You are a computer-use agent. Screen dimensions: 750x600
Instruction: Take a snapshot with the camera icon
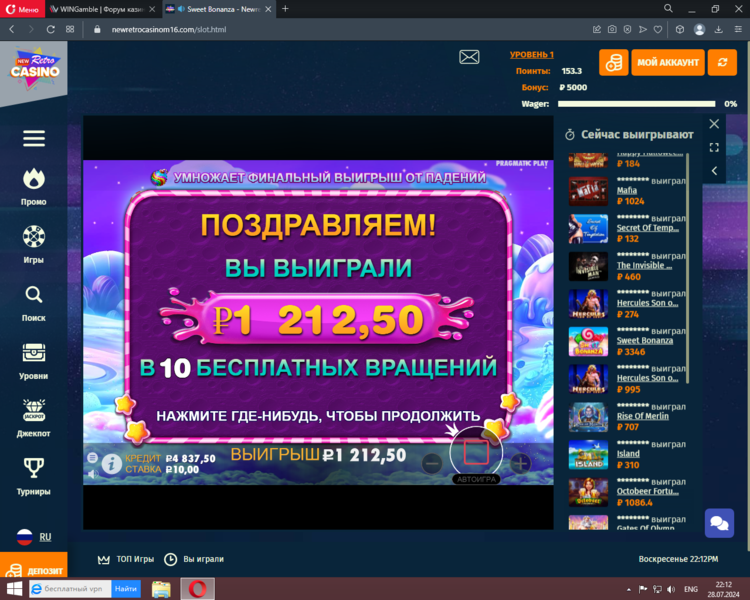click(x=612, y=29)
